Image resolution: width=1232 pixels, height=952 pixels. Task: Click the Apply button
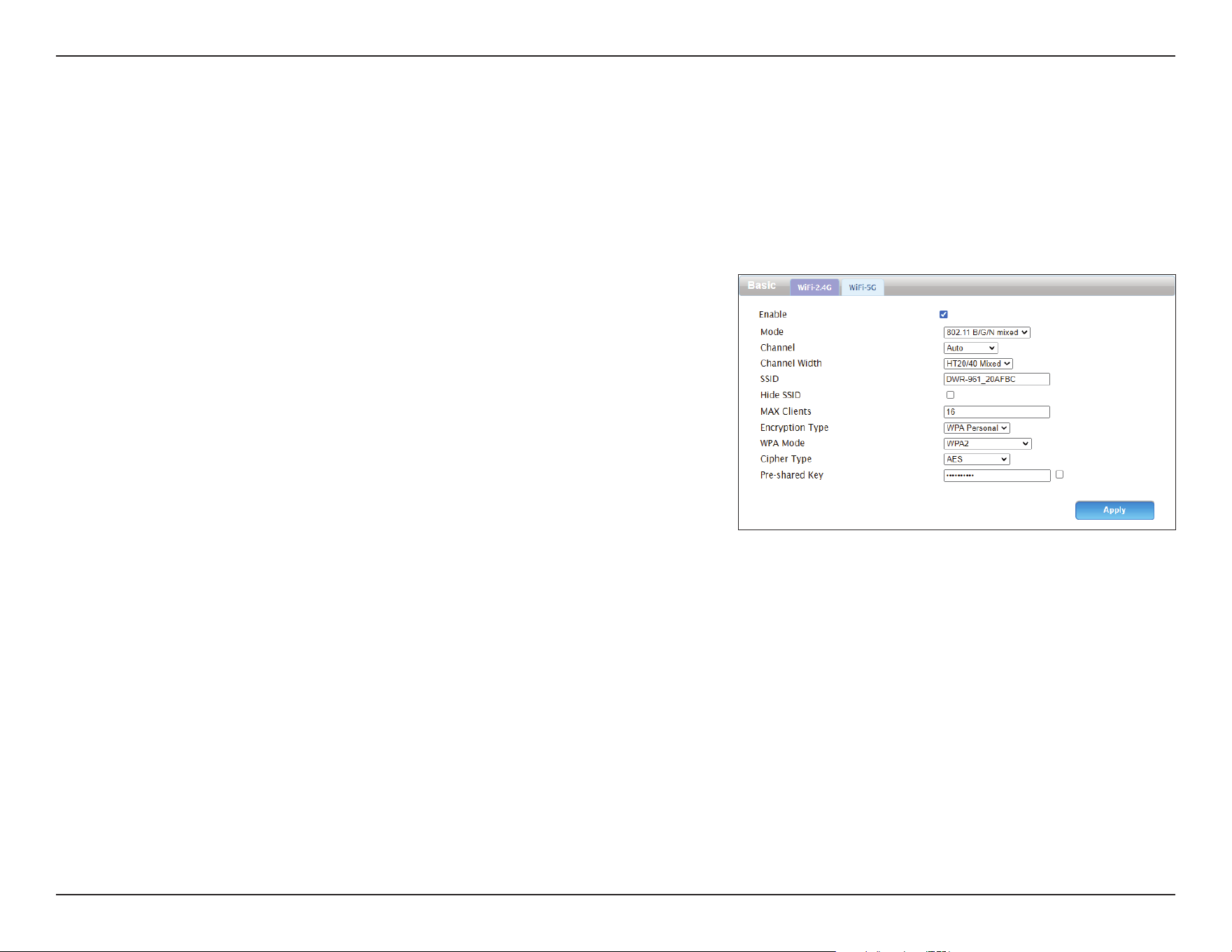(1114, 510)
